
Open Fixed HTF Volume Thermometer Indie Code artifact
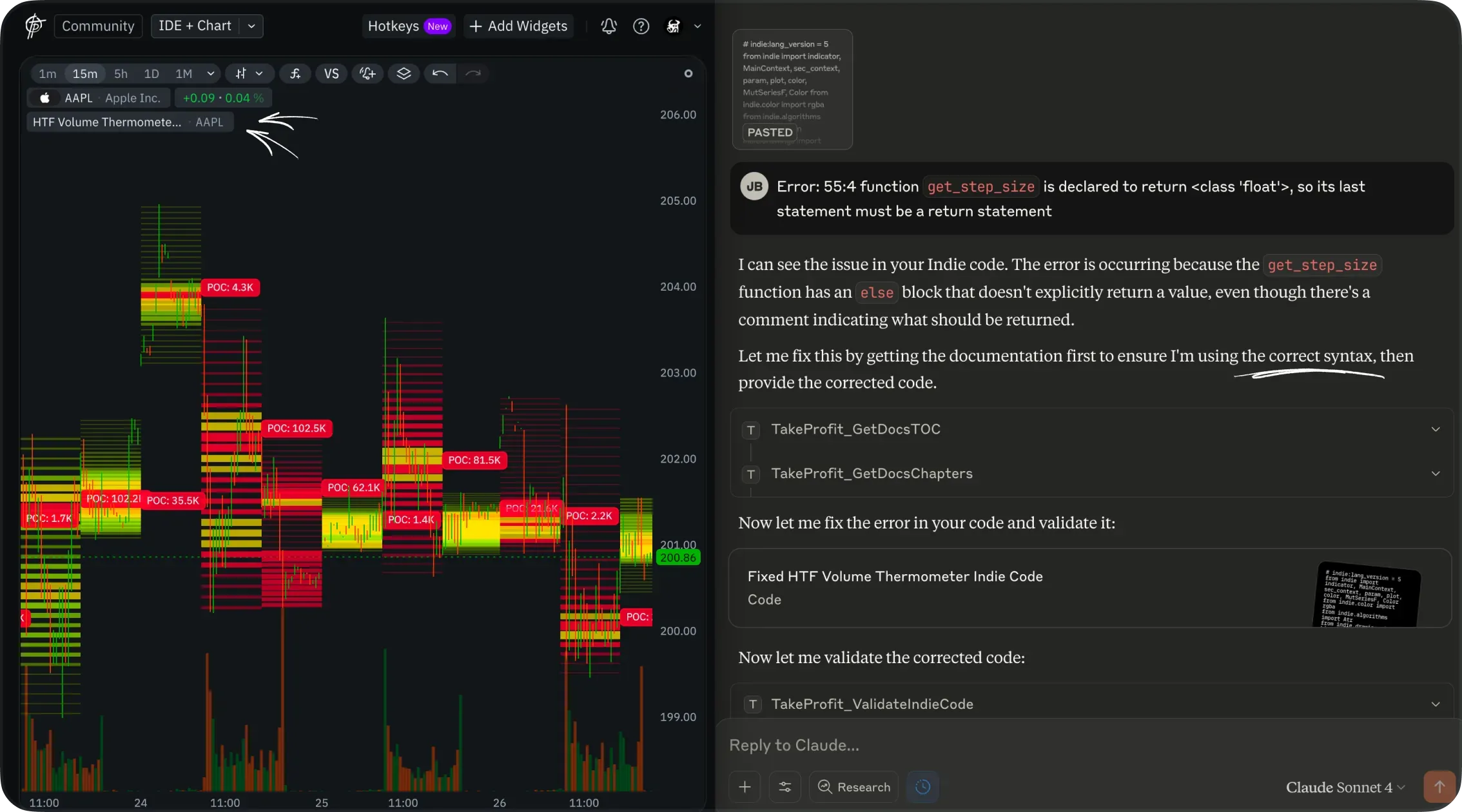[x=1089, y=588]
